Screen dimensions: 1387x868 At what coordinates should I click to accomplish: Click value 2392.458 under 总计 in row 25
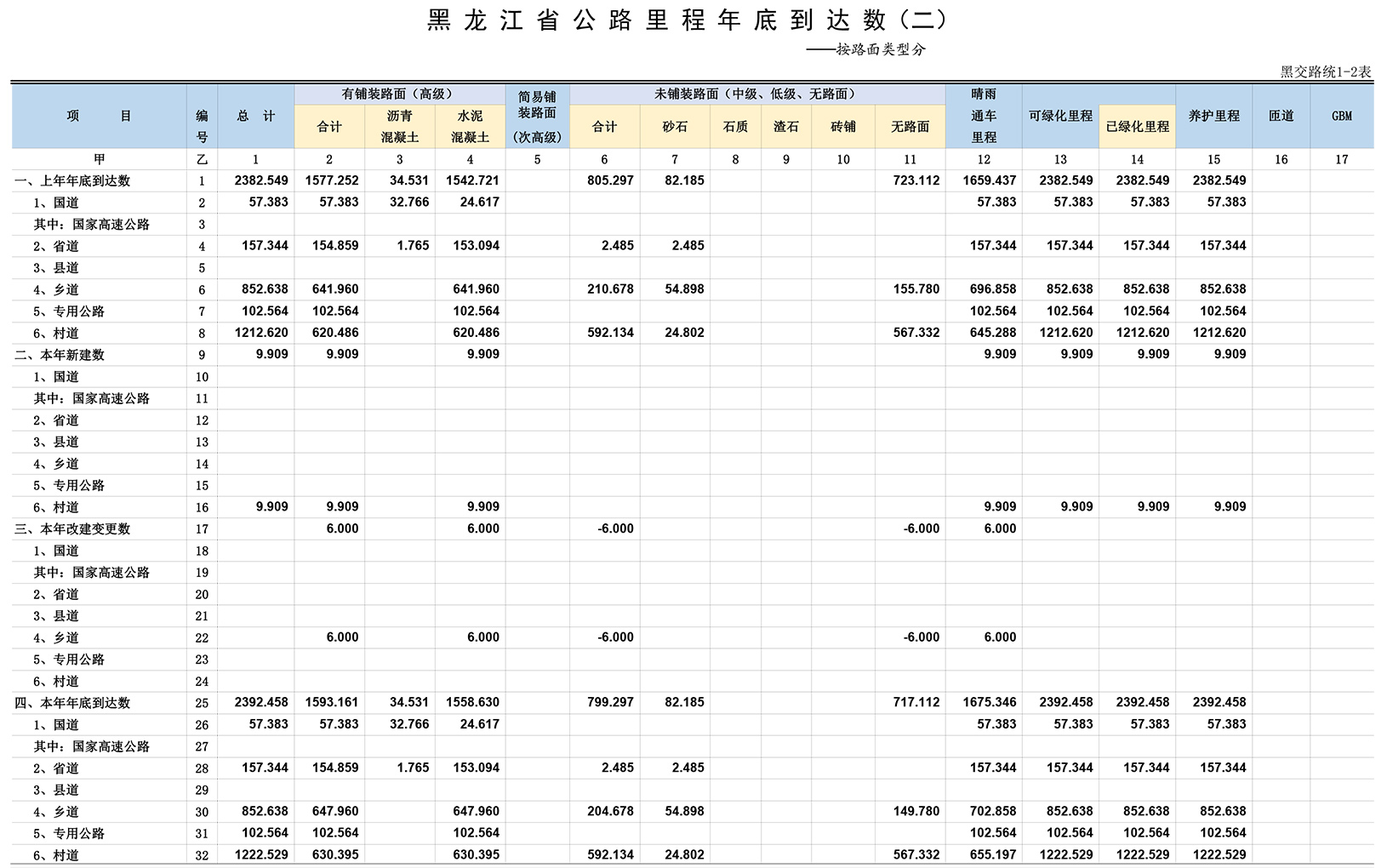[261, 703]
